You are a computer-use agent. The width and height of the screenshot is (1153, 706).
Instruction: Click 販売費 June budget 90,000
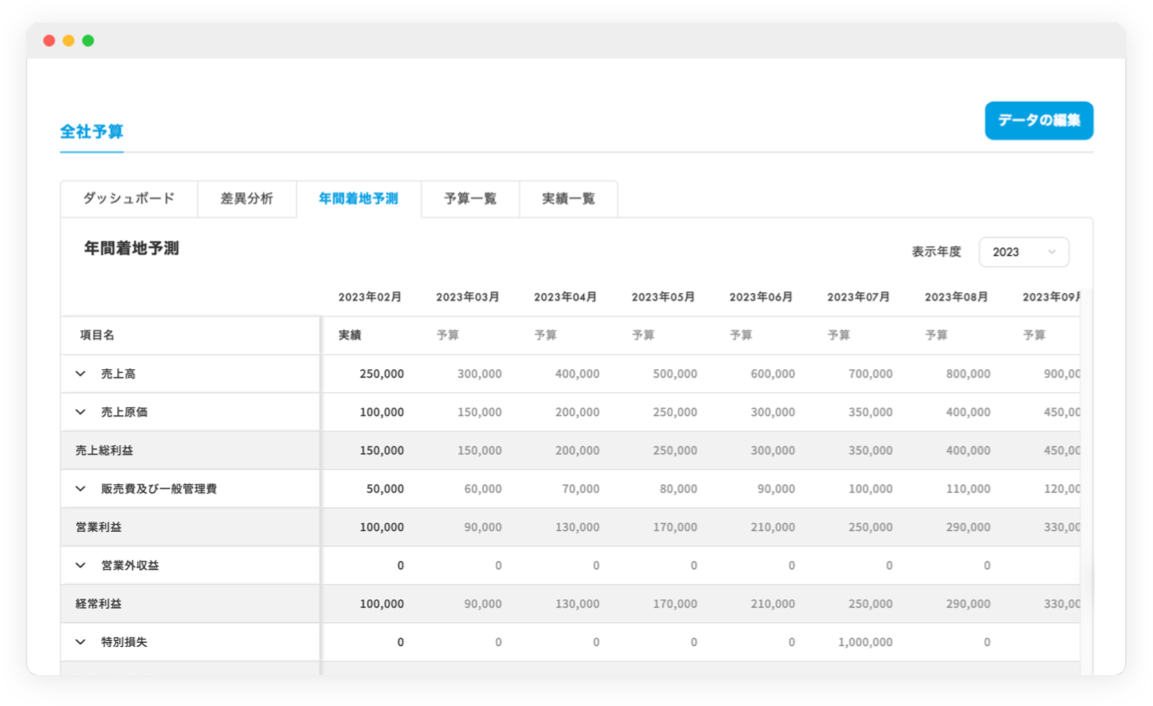[776, 488]
